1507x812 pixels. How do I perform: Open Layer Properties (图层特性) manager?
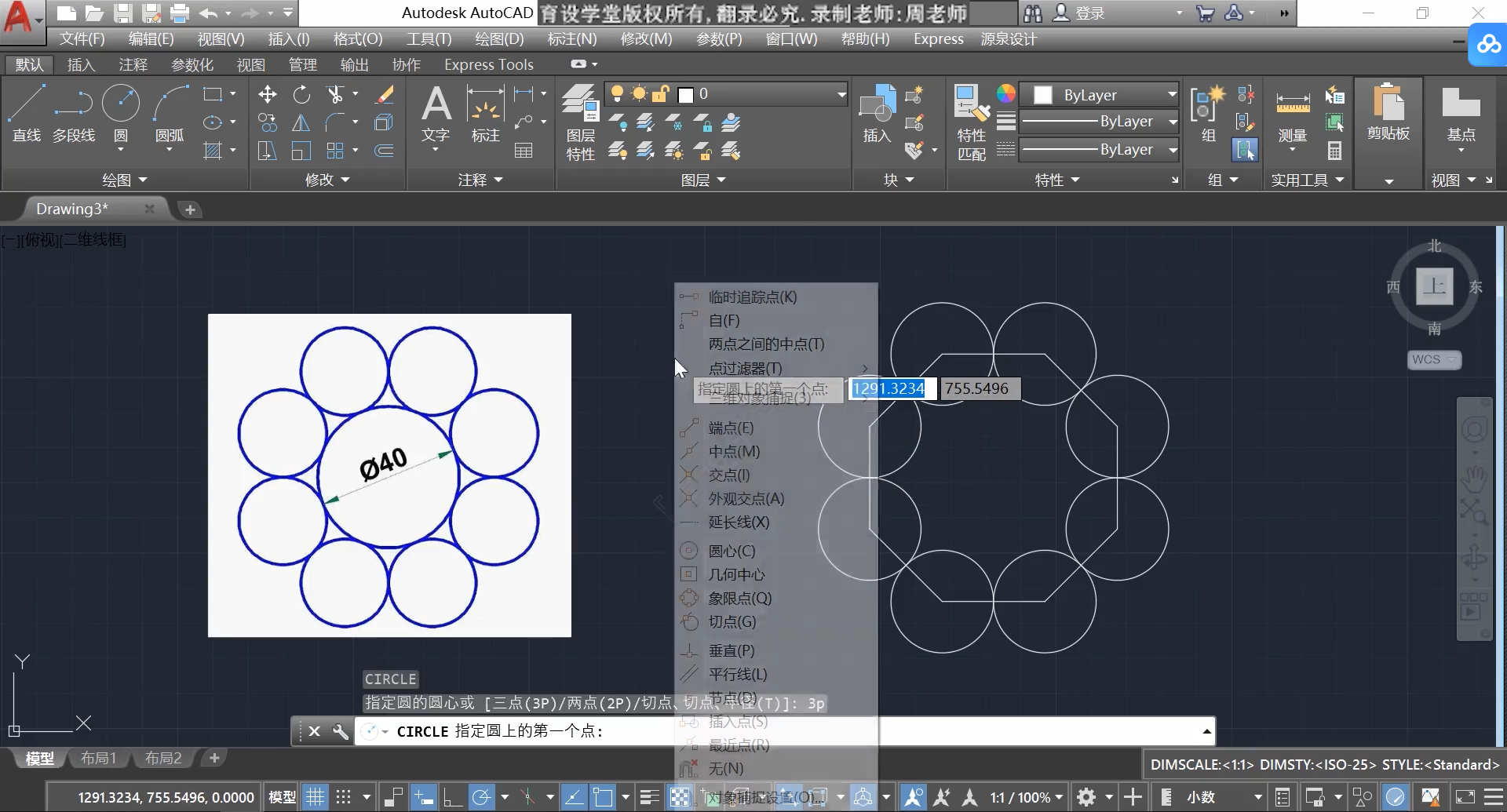point(581,122)
